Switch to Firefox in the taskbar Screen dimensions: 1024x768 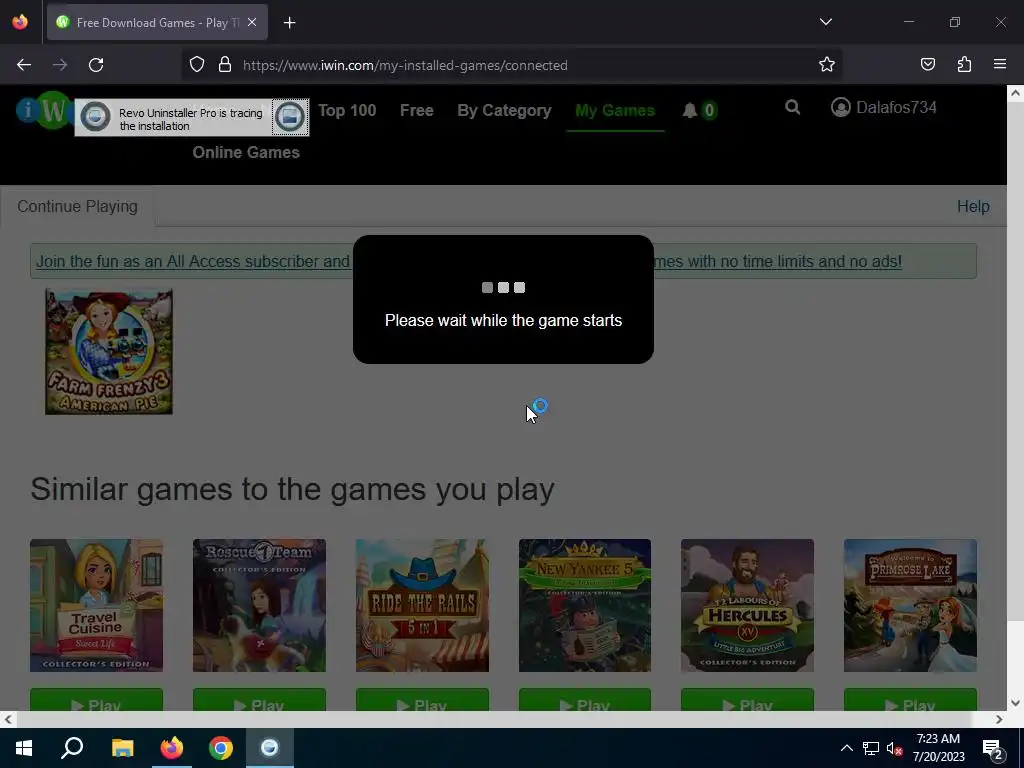172,748
